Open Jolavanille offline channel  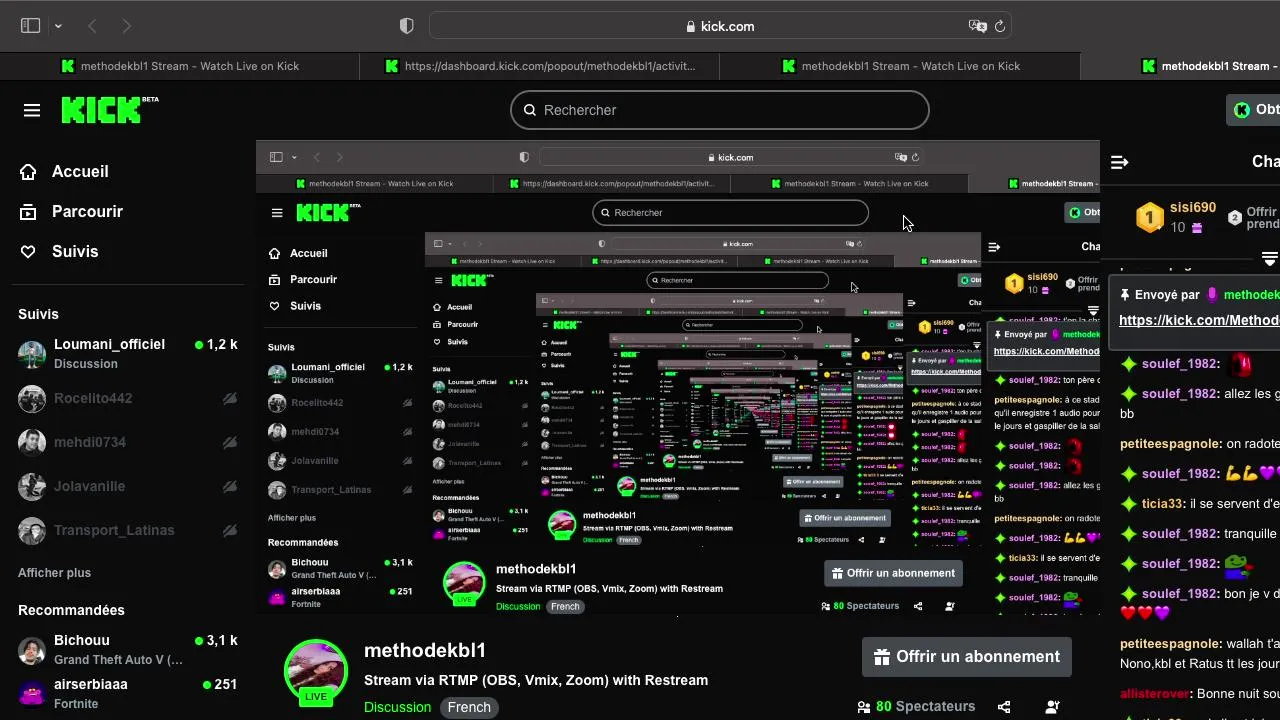click(x=128, y=486)
